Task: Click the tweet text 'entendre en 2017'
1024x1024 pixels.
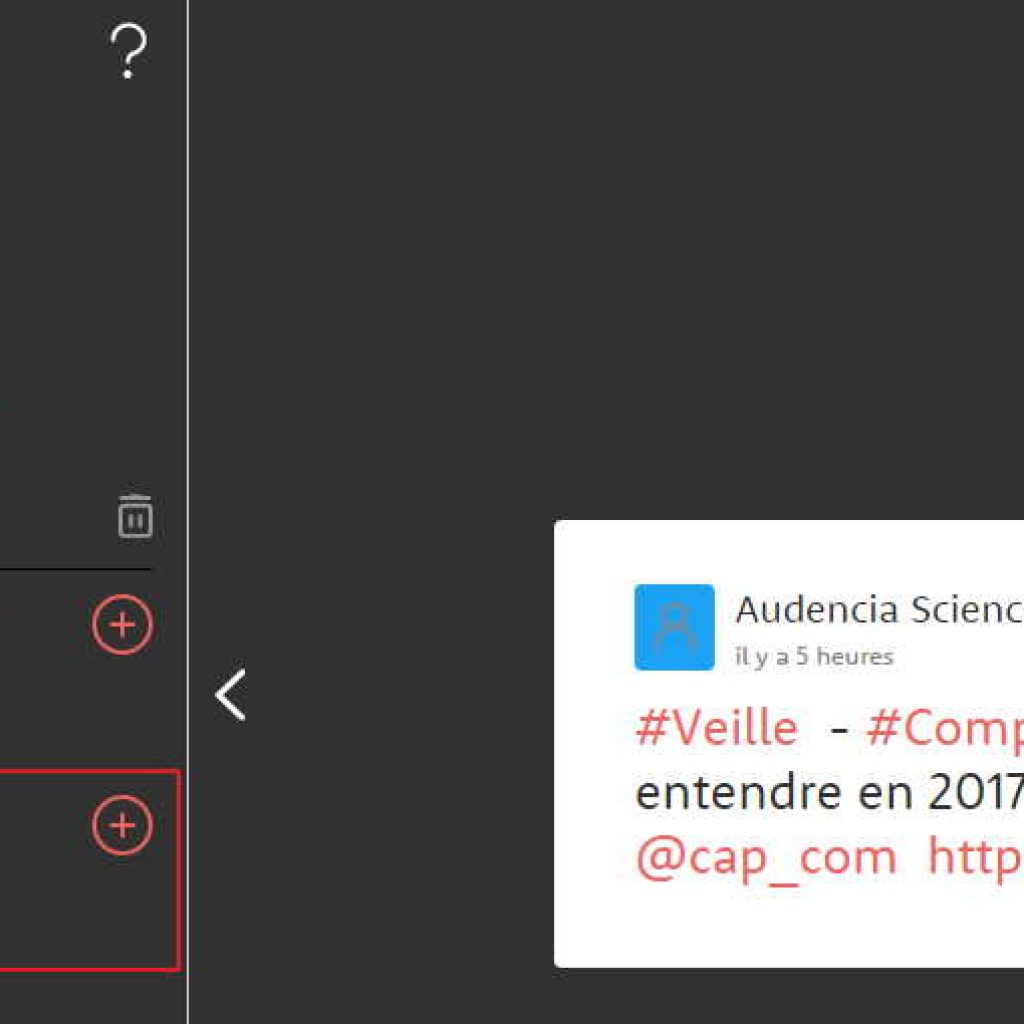Action: (829, 793)
